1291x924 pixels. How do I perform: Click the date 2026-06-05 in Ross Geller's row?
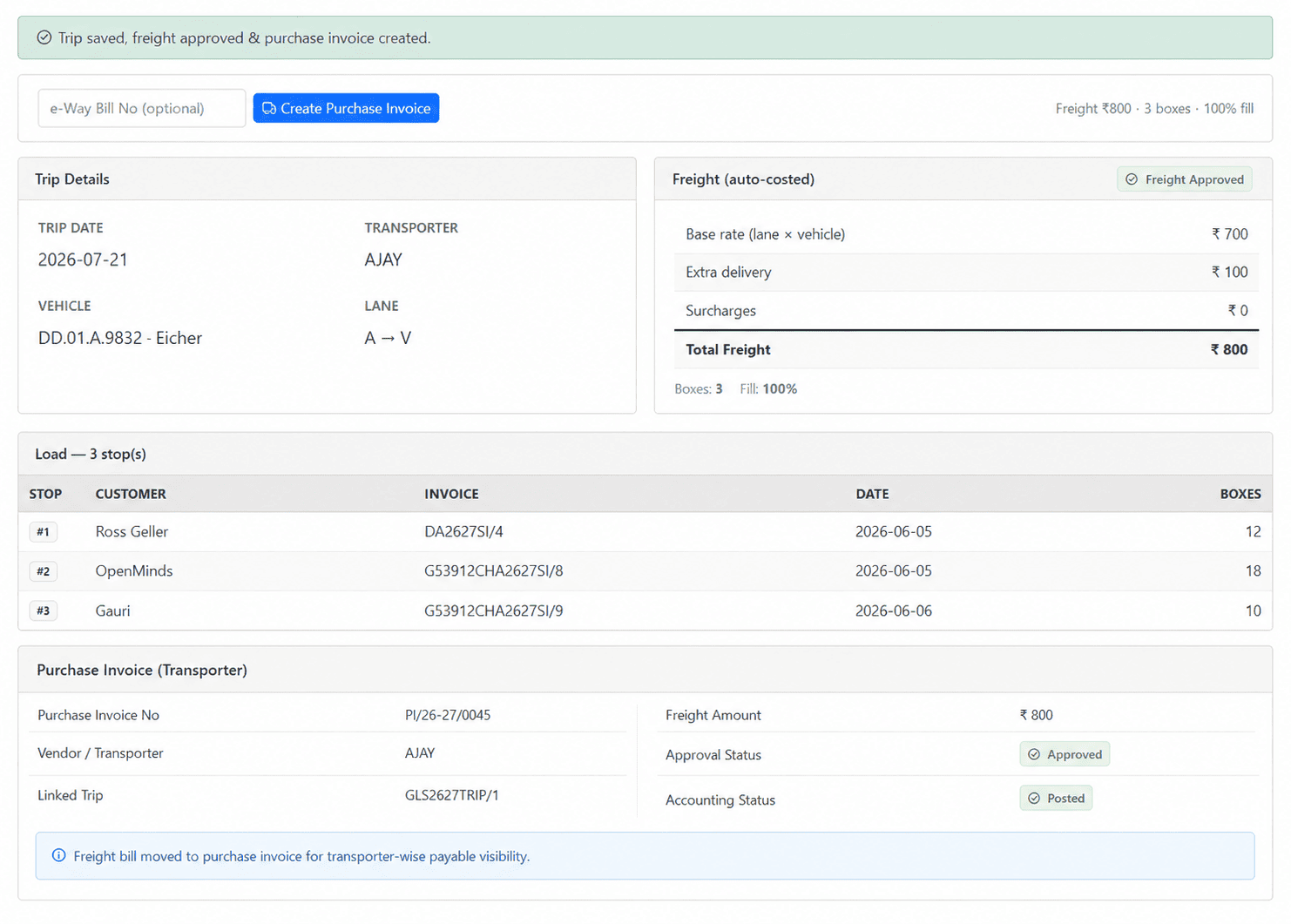[x=894, y=531]
